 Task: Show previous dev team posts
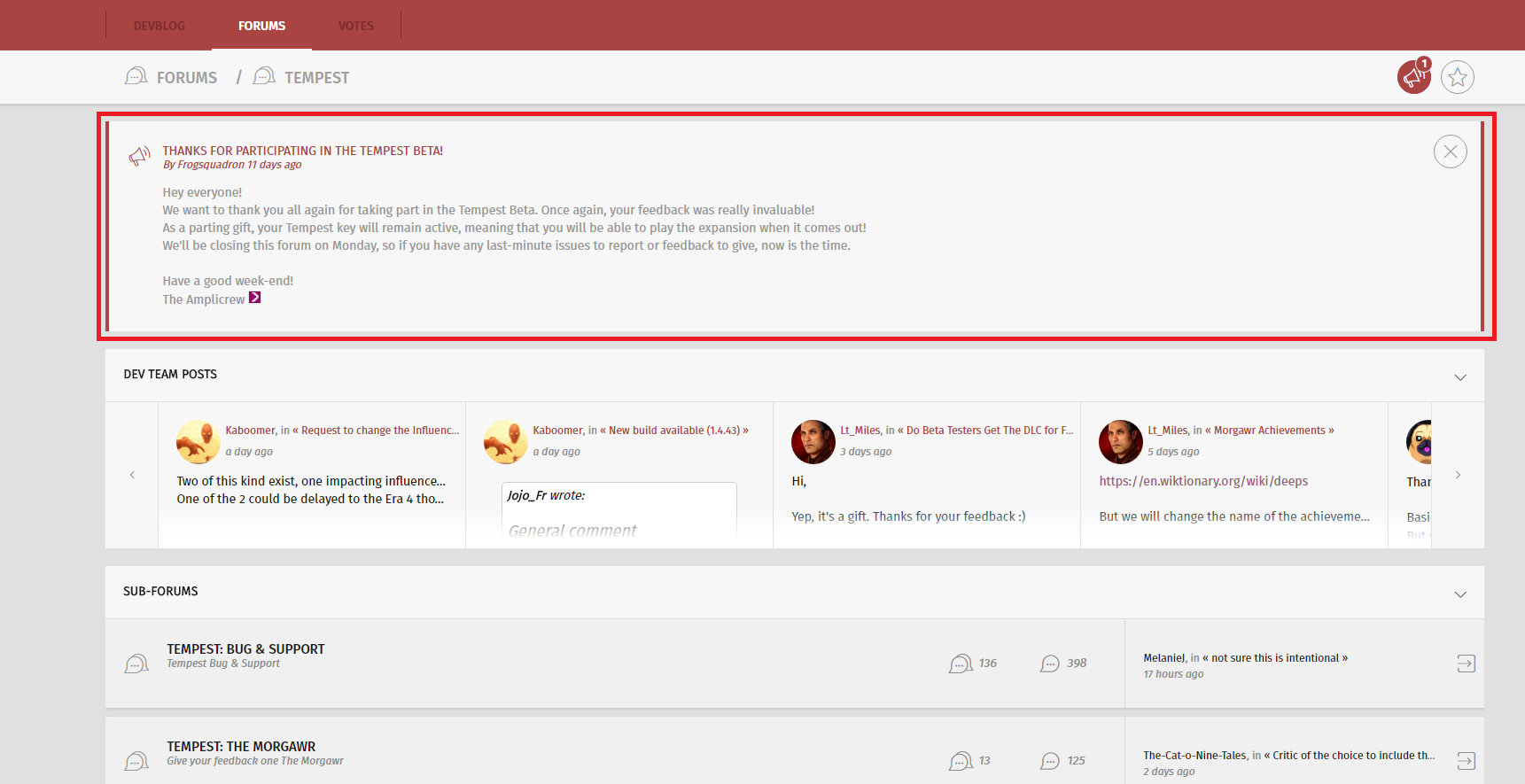point(132,475)
